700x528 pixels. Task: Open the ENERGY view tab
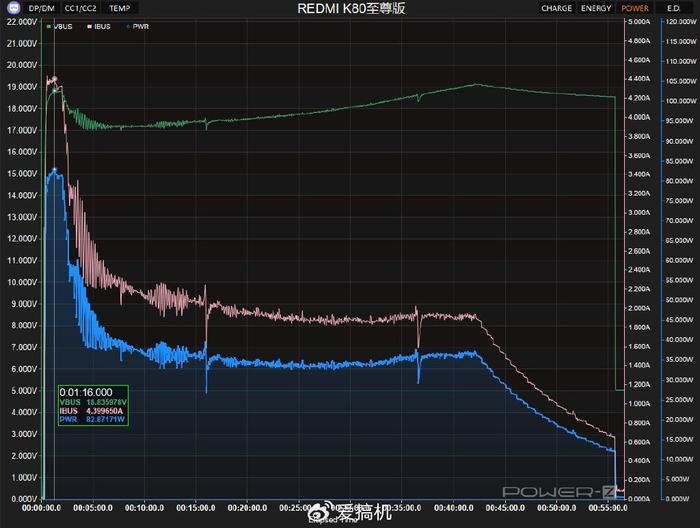pyautogui.click(x=596, y=8)
